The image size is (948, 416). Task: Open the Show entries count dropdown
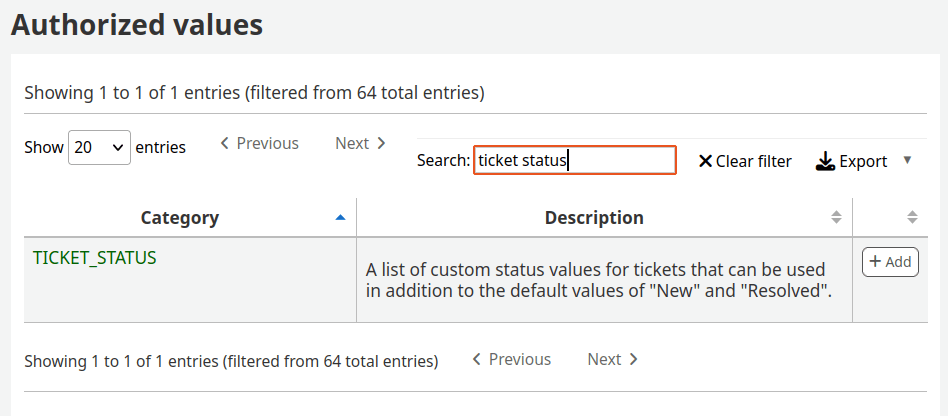tap(99, 147)
